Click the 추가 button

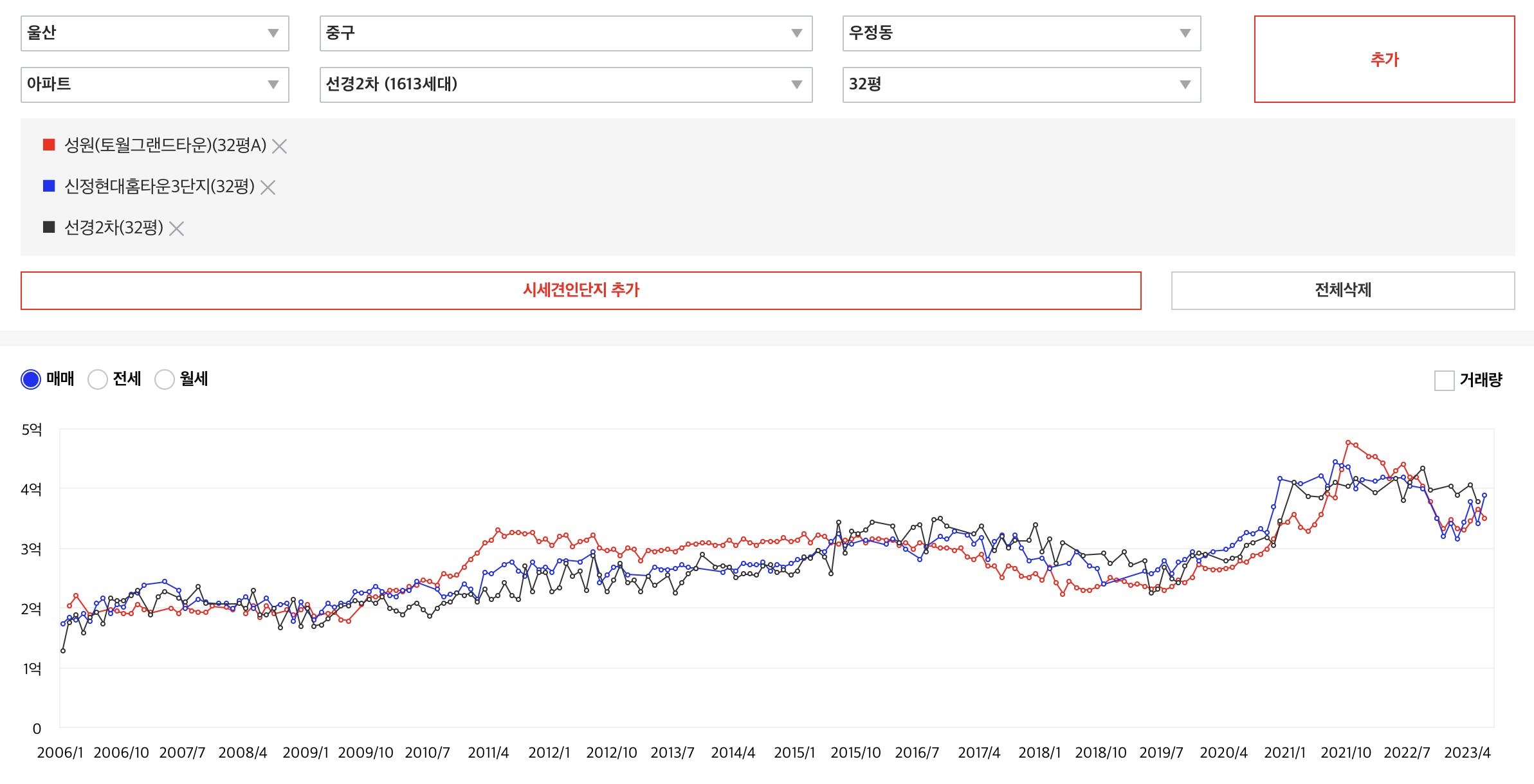(1384, 59)
